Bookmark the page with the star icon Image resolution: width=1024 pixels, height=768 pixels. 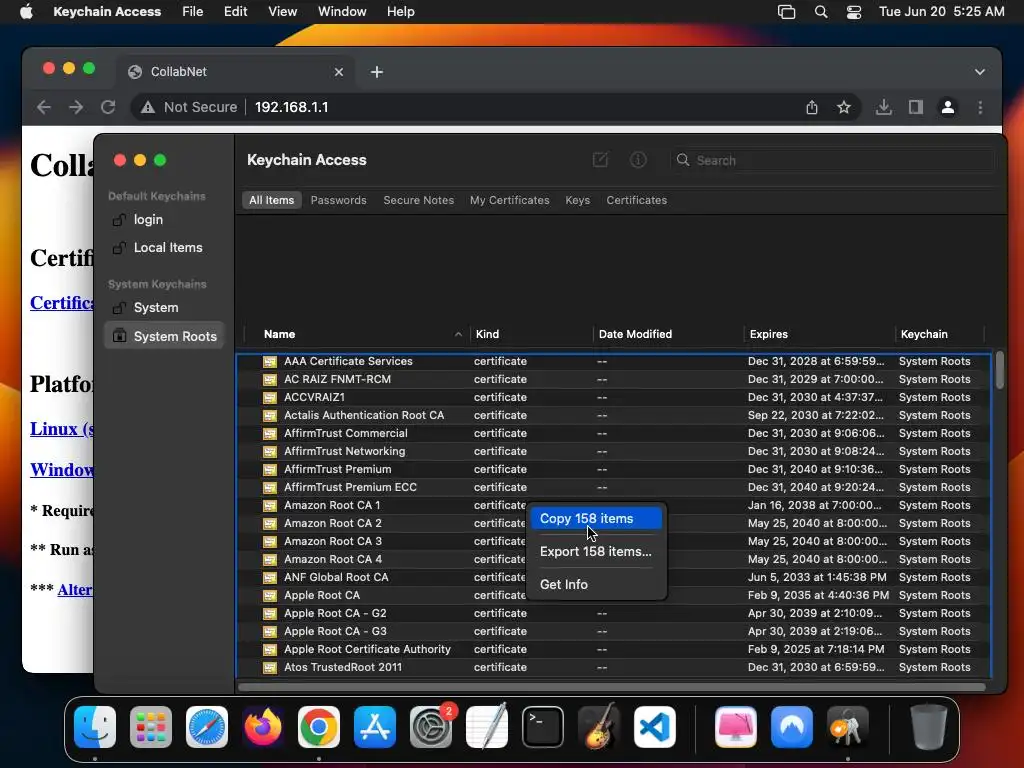[x=844, y=107]
